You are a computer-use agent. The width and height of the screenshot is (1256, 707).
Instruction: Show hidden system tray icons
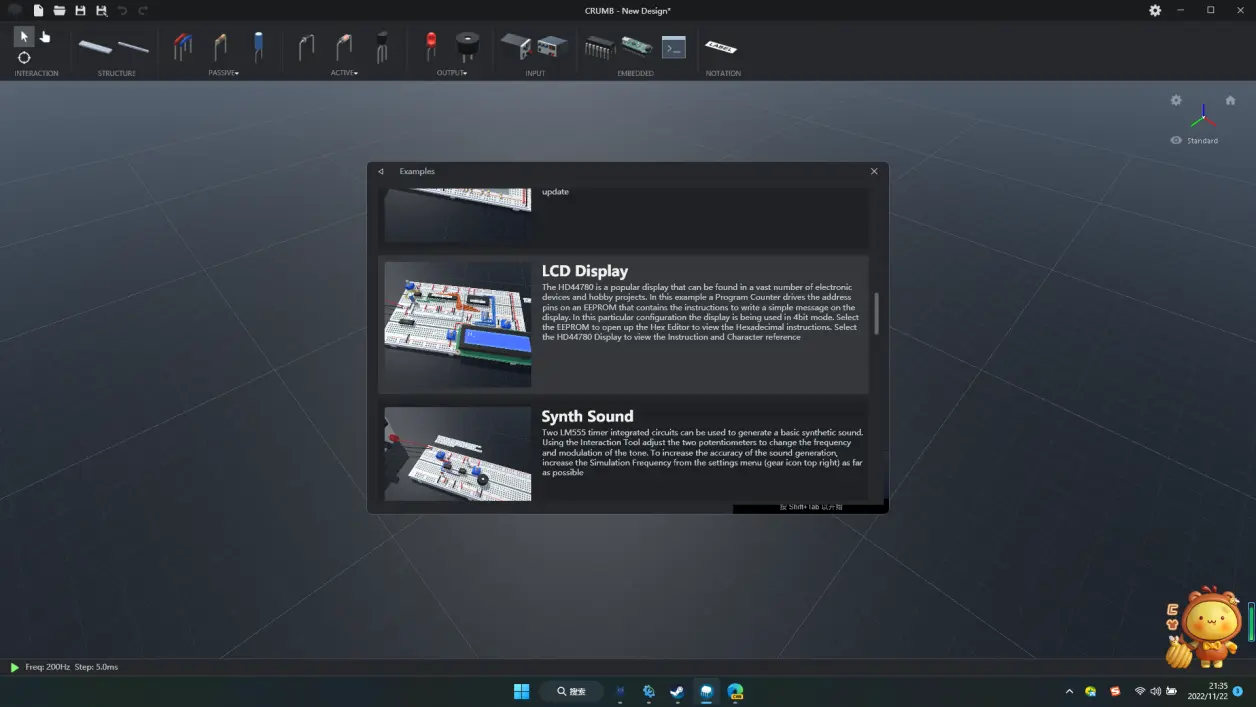(x=1069, y=691)
